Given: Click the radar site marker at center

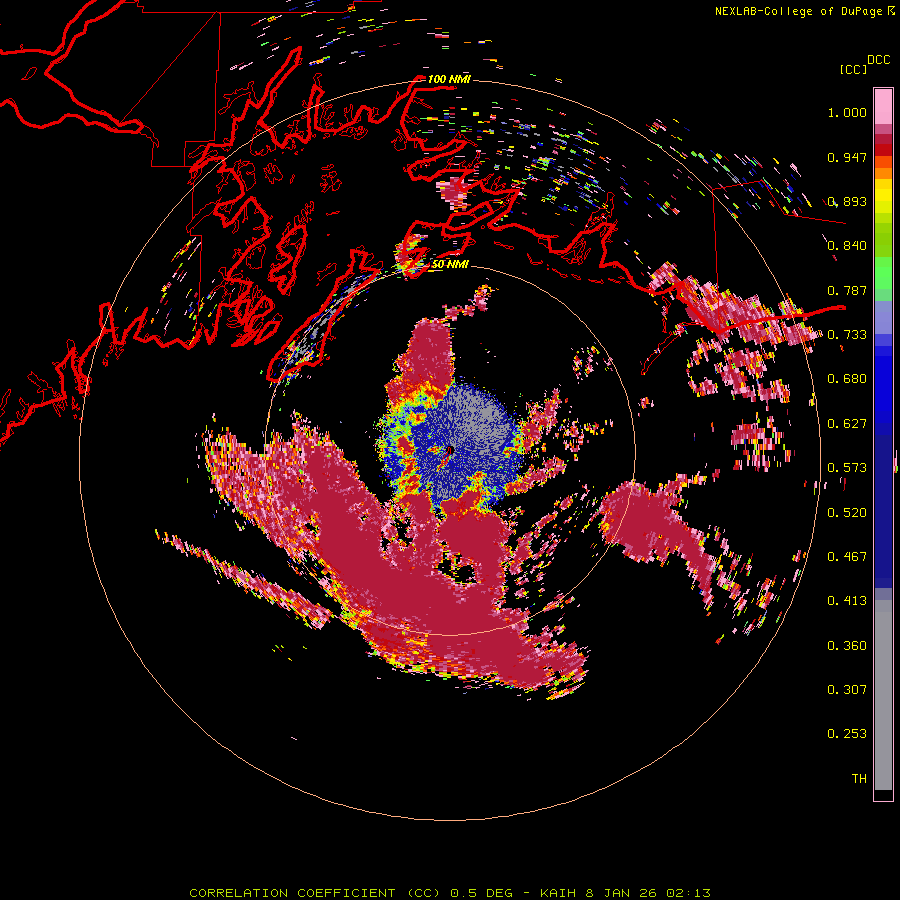Looking at the screenshot, I should (x=449, y=451).
